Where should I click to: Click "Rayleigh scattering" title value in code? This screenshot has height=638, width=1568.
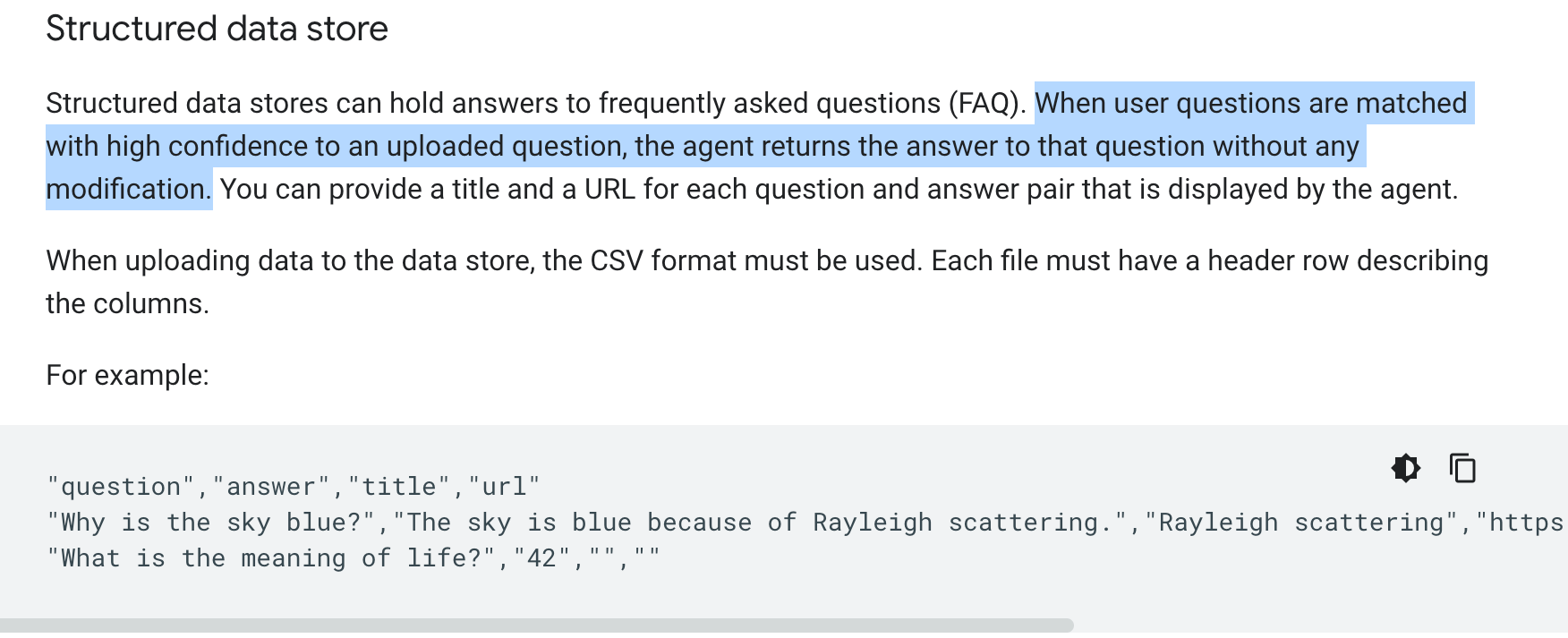coord(1301,523)
